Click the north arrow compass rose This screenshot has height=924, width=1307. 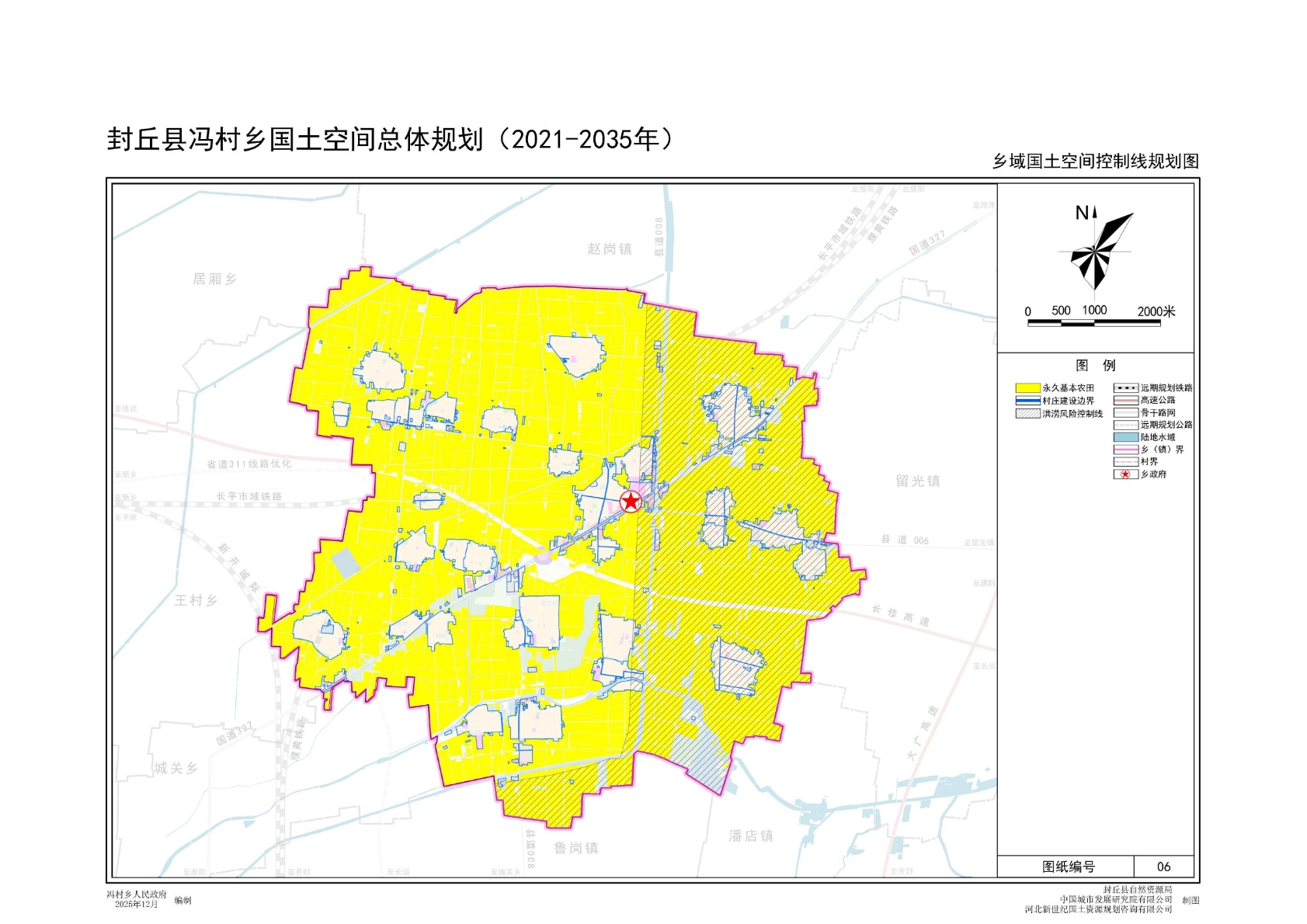tap(1096, 249)
